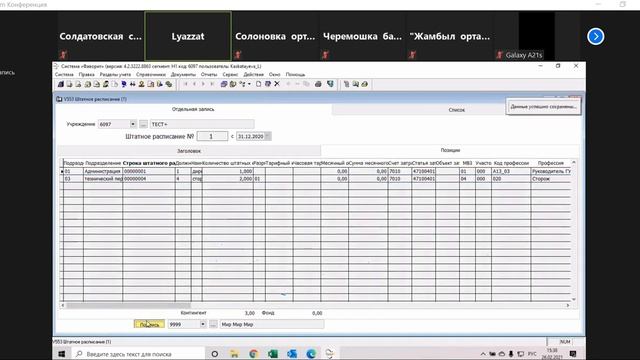Screen dimensions: 640x360
Task: Select cell 00000004 in table
Action: pos(149,179)
